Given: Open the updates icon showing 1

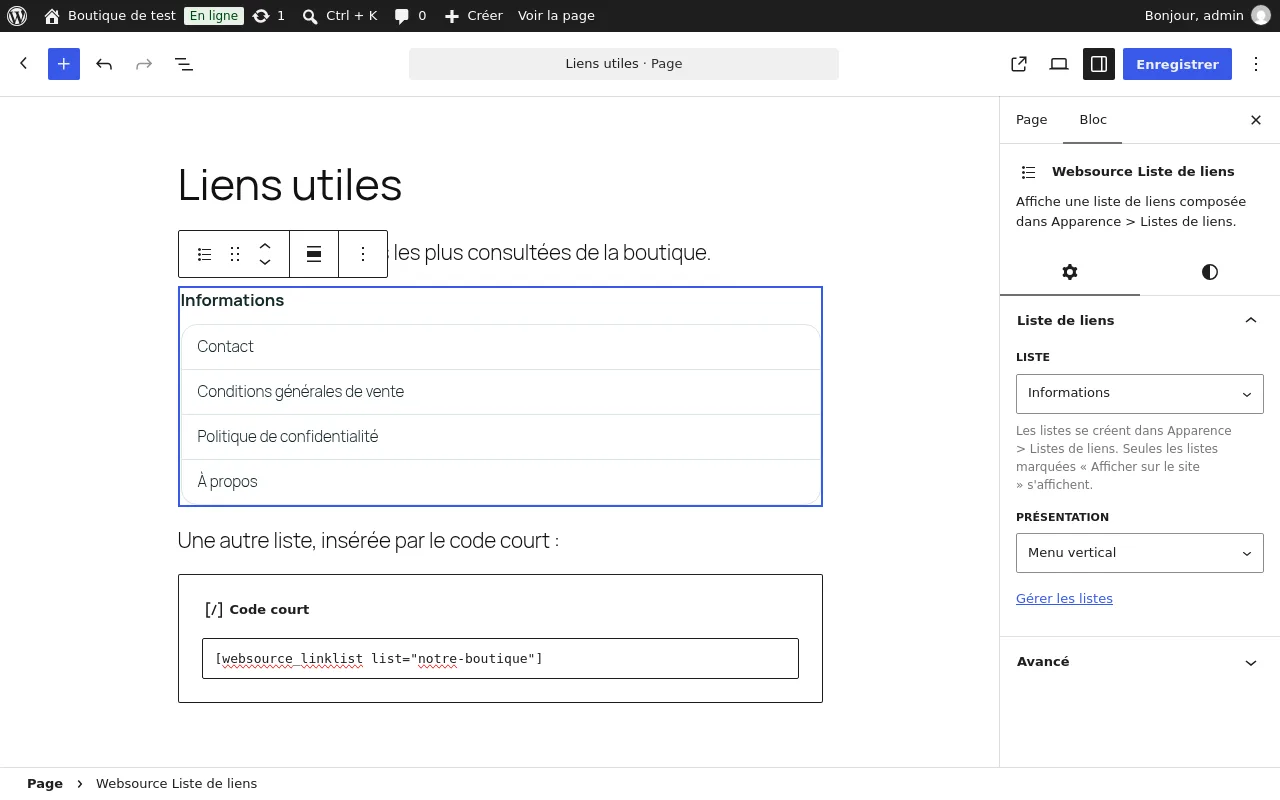Looking at the screenshot, I should tap(269, 16).
